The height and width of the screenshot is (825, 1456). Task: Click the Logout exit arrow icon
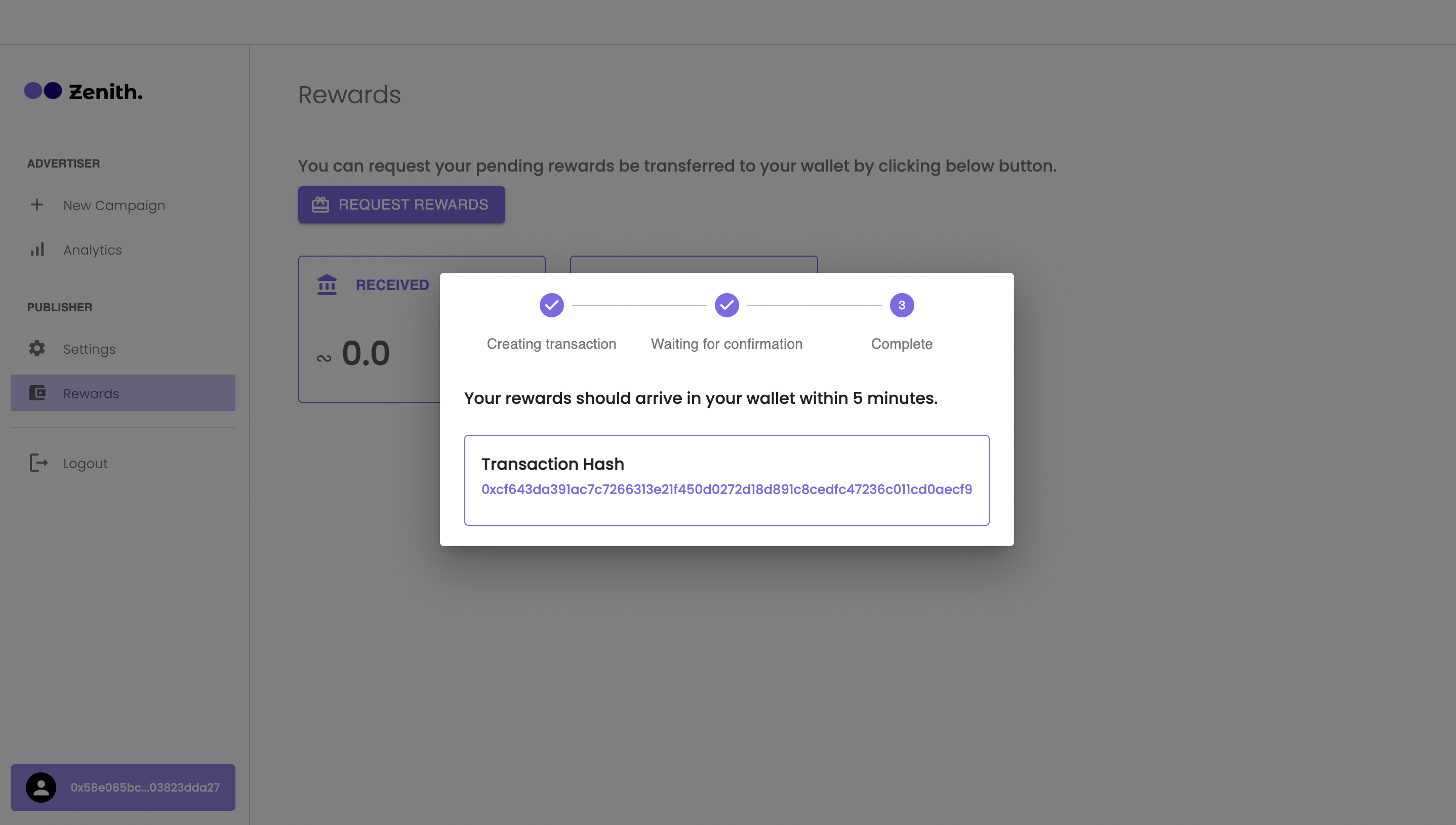[x=38, y=463]
